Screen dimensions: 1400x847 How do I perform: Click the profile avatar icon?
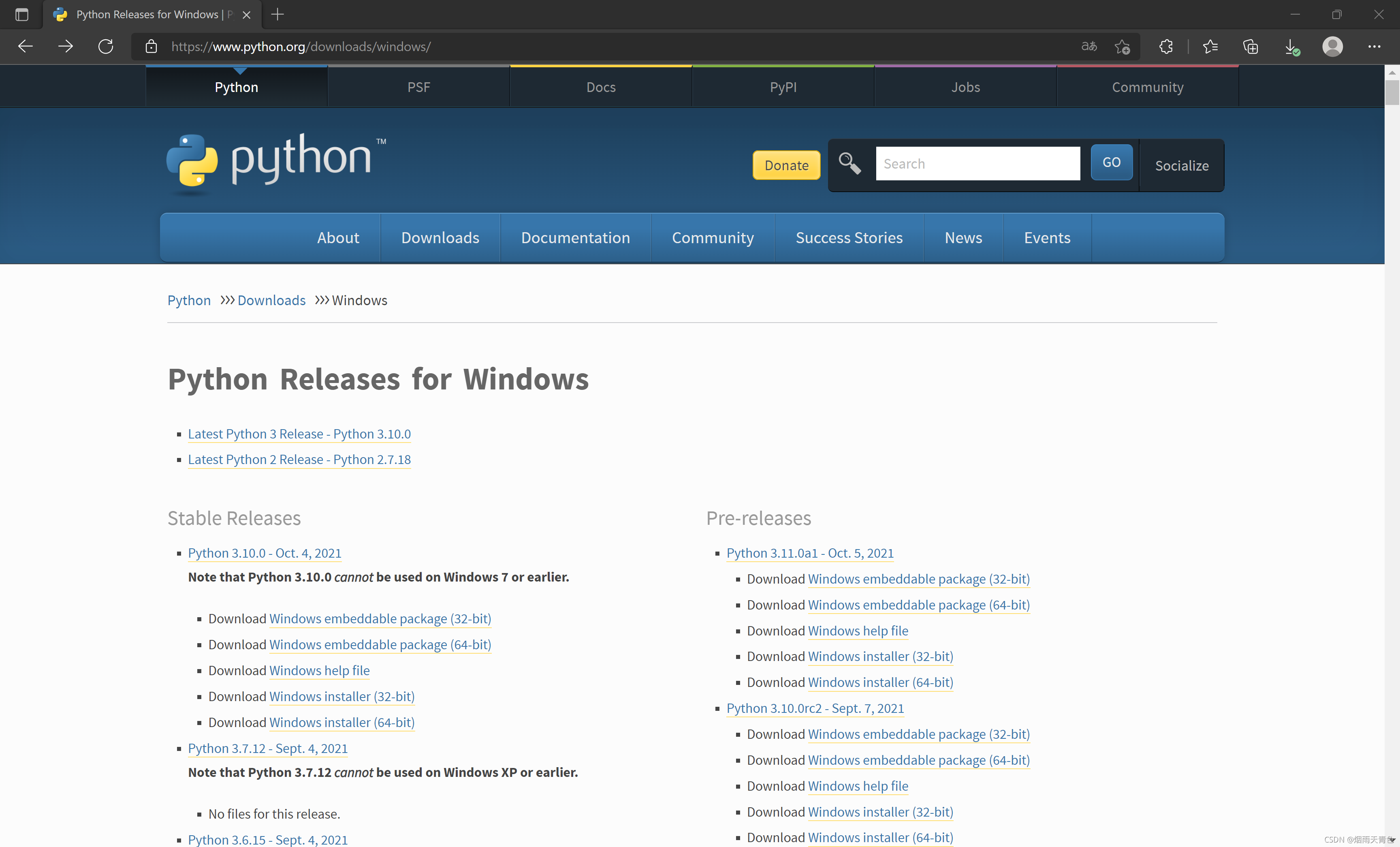[x=1332, y=47]
